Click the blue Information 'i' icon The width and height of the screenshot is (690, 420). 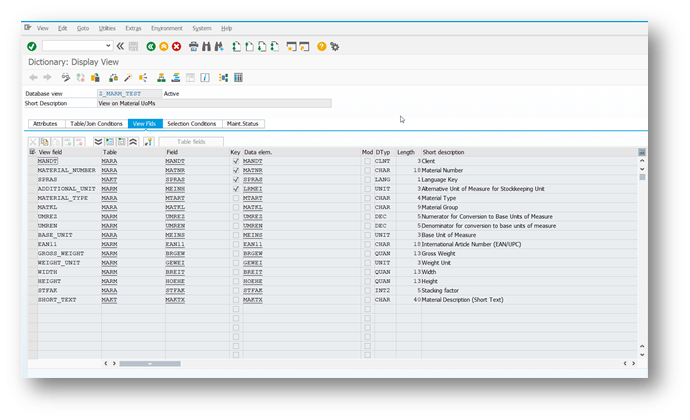point(205,78)
